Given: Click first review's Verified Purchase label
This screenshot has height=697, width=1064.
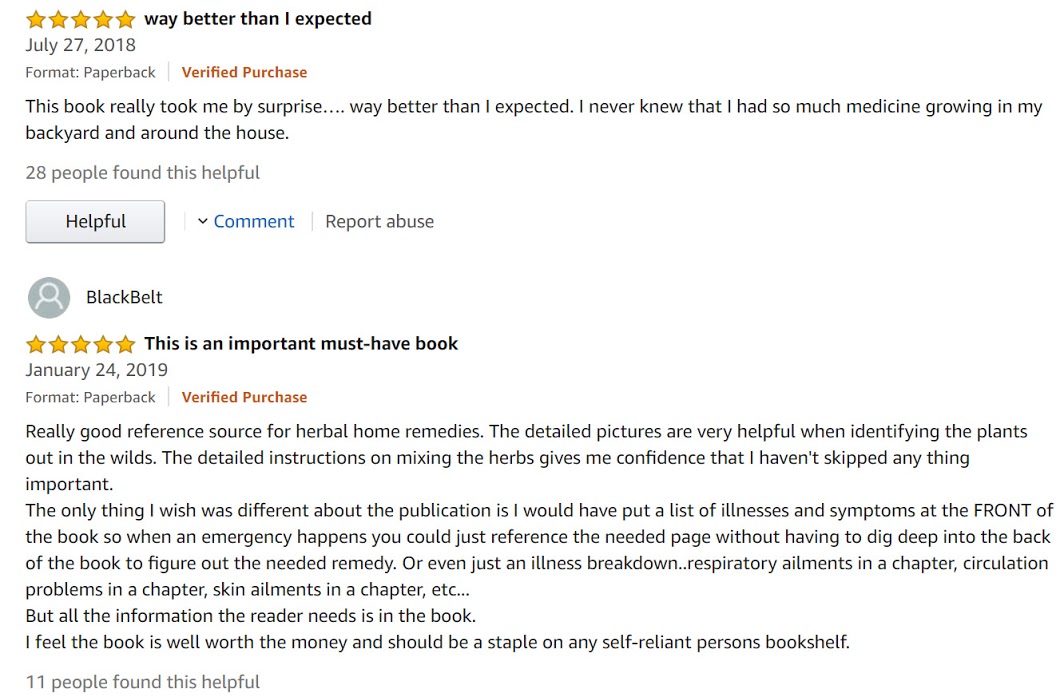Looking at the screenshot, I should pyautogui.click(x=244, y=73).
